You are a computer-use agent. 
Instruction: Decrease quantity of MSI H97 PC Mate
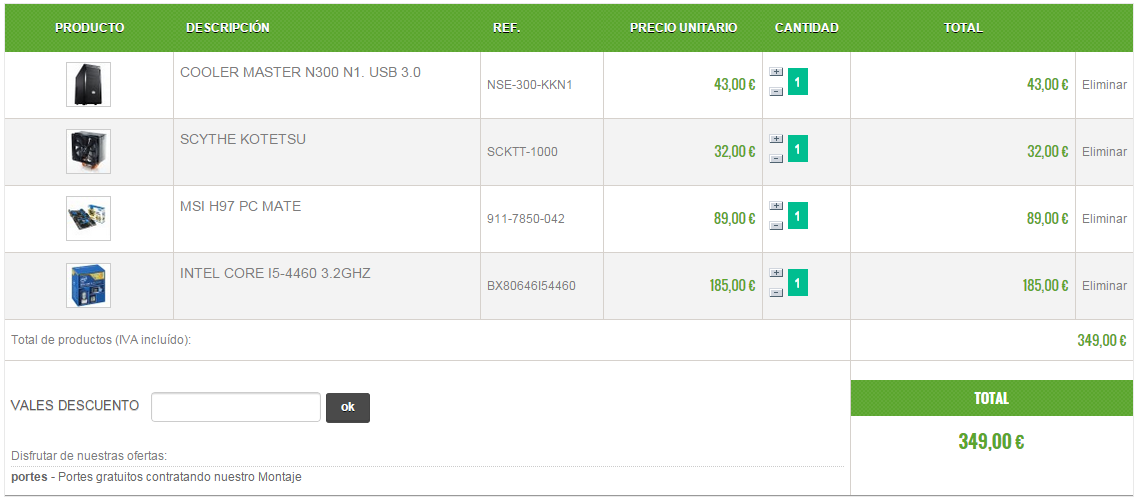point(776,226)
